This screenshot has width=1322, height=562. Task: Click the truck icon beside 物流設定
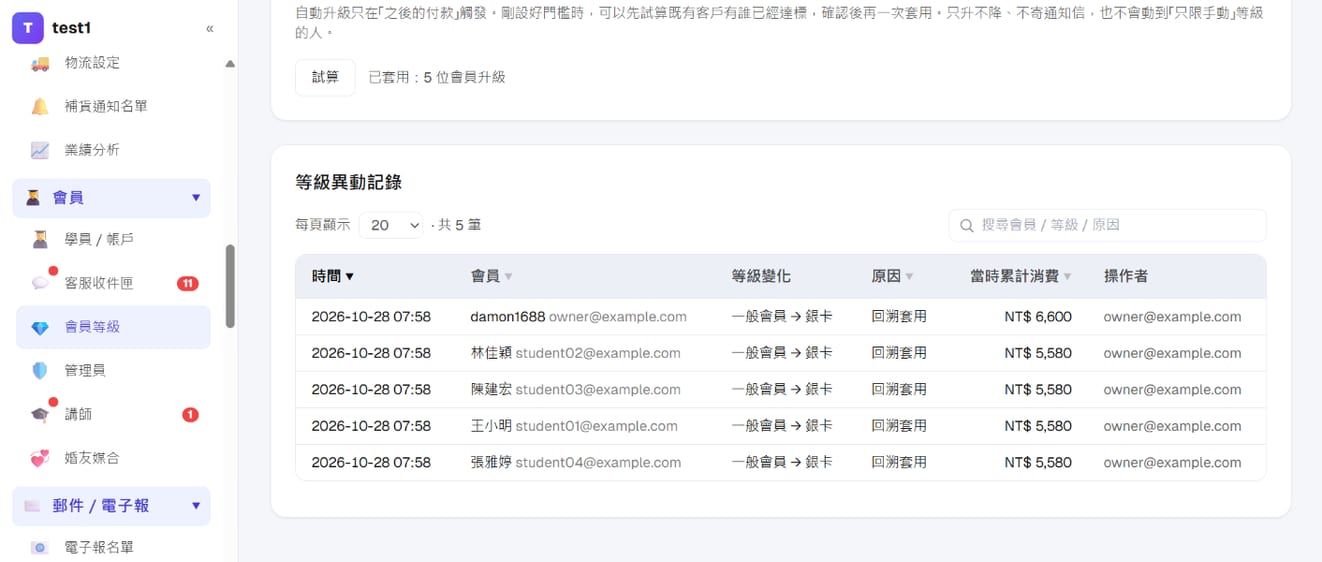tap(40, 63)
